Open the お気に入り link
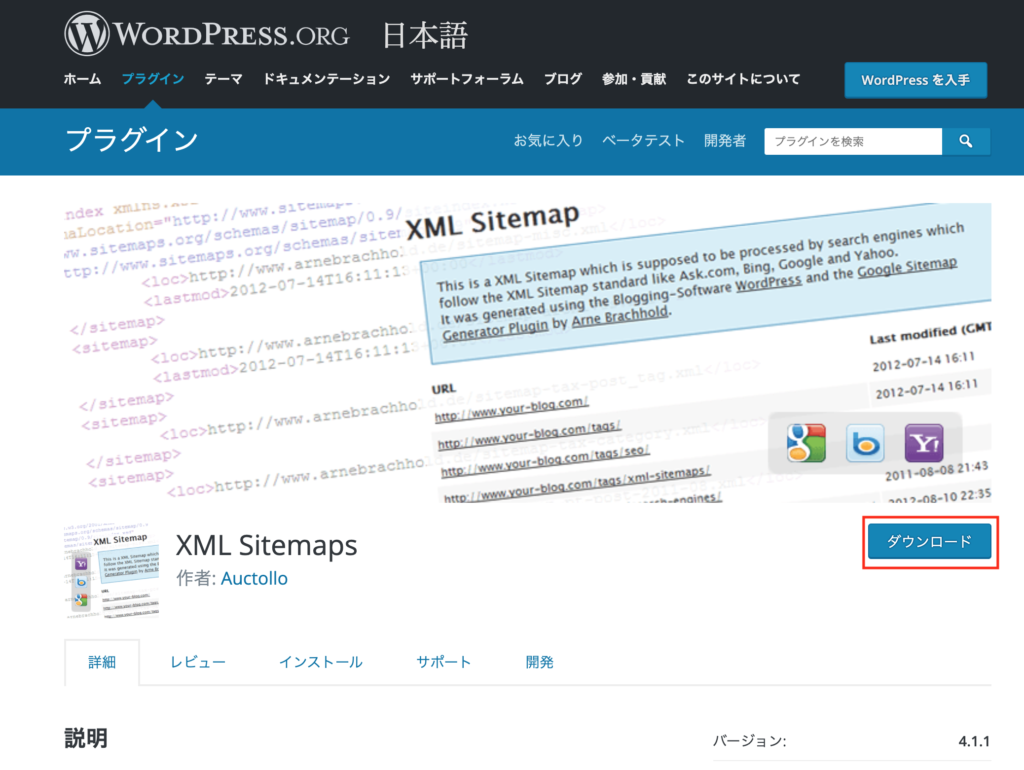 [x=548, y=140]
